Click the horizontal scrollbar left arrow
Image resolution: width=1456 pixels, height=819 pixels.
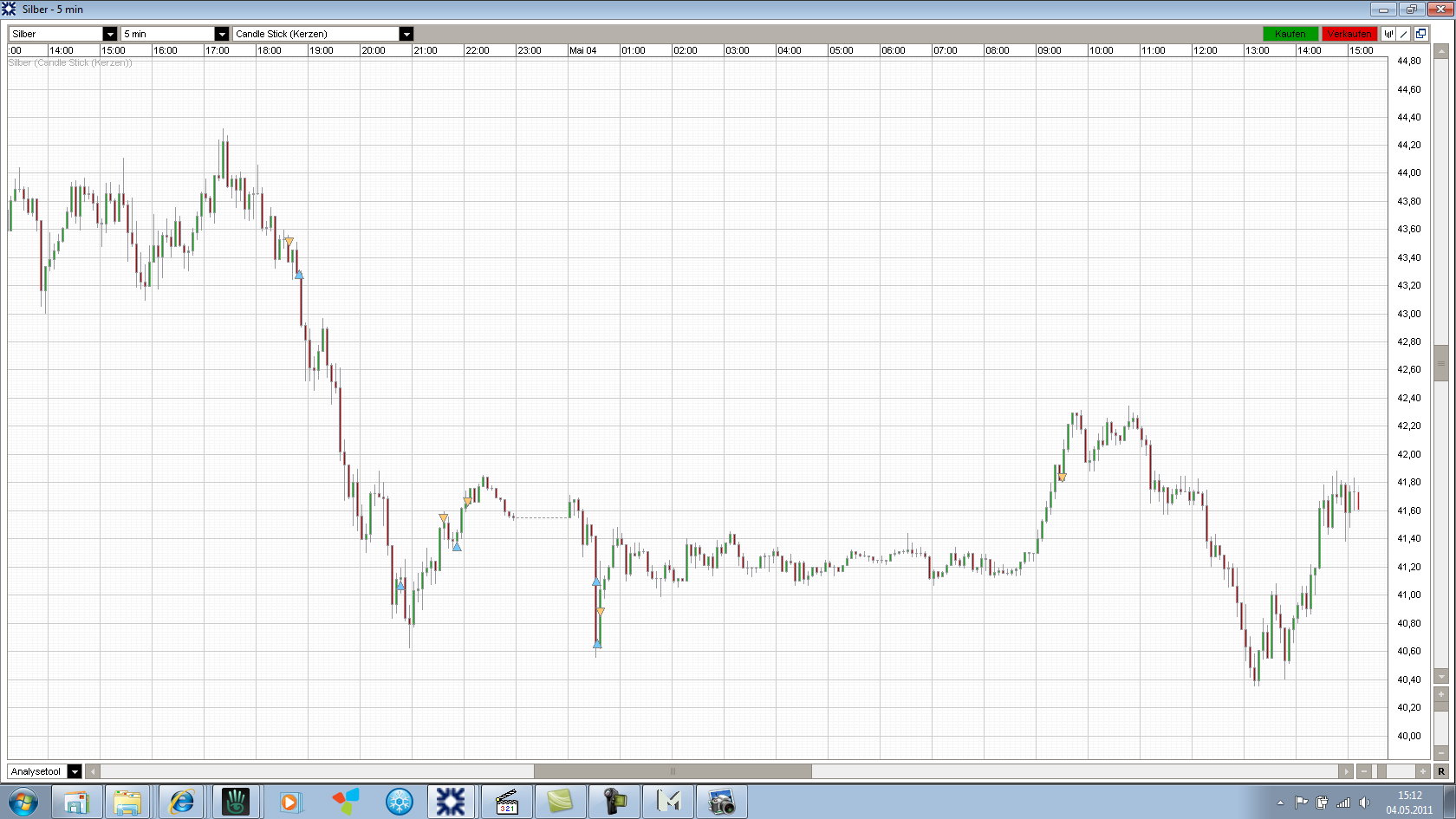coord(93,771)
